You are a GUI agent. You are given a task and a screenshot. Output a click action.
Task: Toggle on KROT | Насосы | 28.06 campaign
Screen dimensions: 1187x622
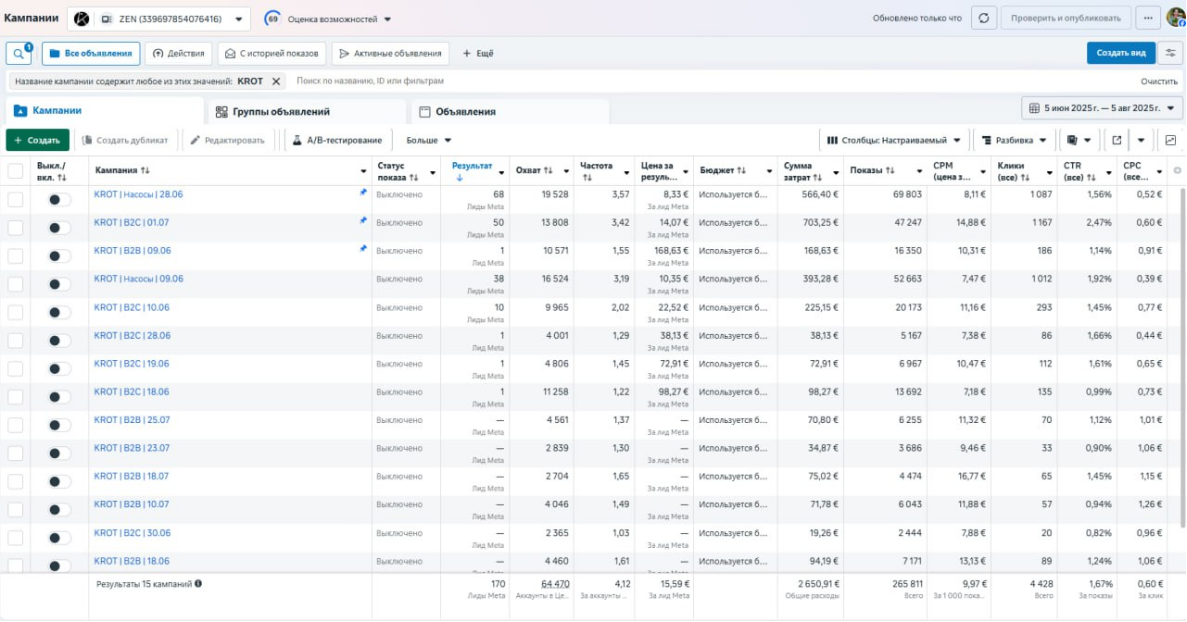coord(59,200)
